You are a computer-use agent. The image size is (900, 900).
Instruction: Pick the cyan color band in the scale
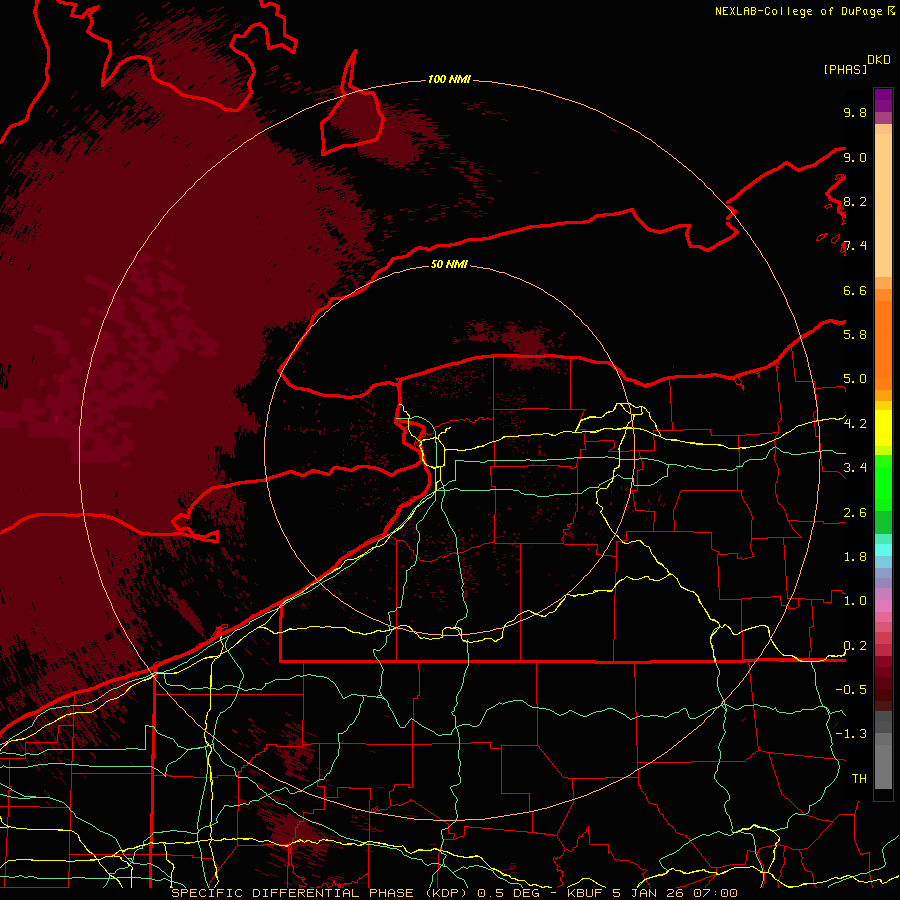(883, 549)
